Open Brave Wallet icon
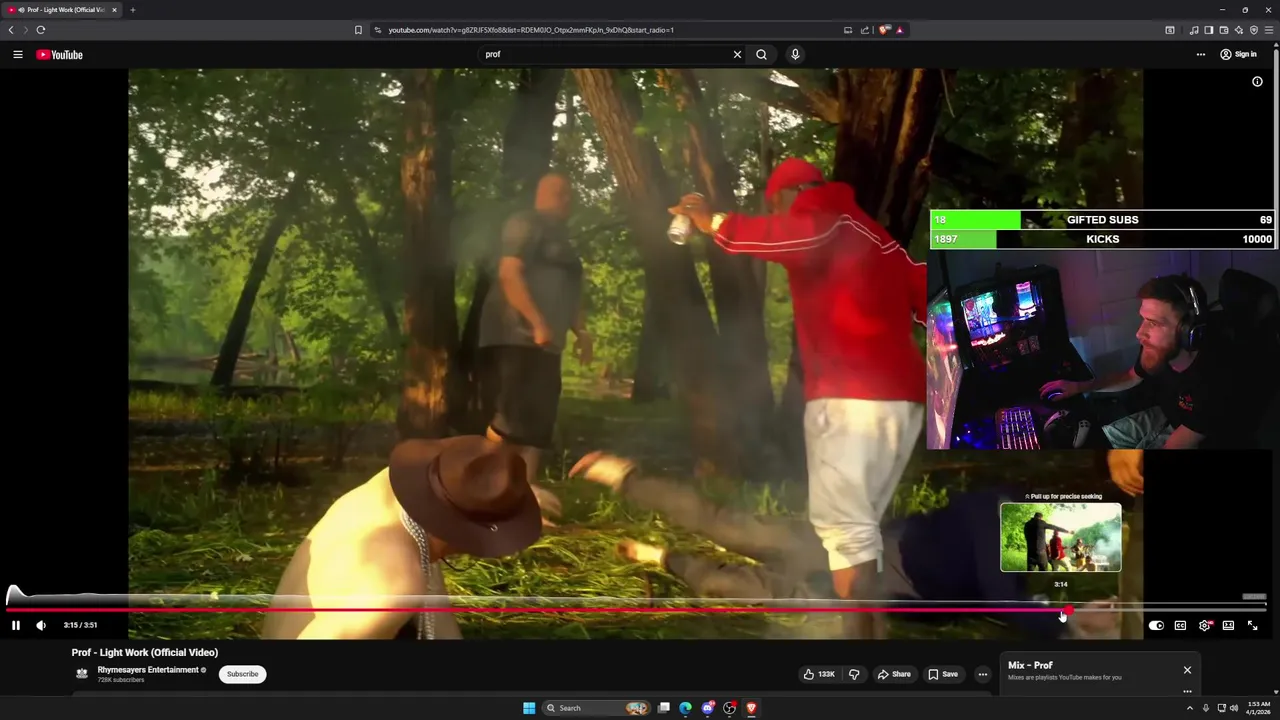Viewport: 1280px width, 720px height. [x=1223, y=30]
